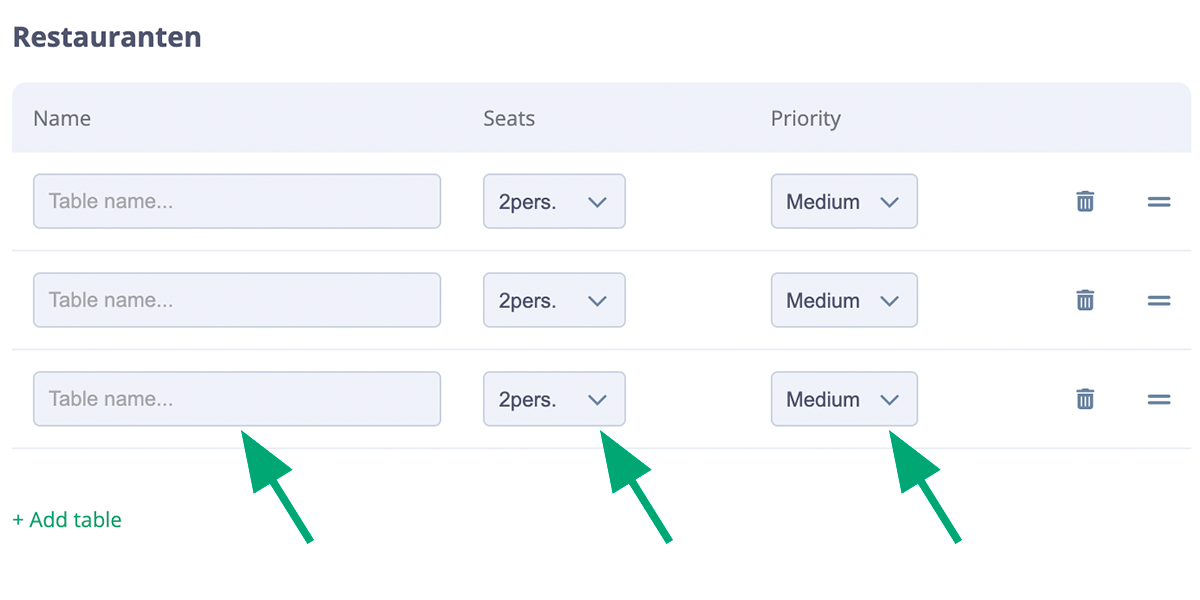1200x600 pixels.
Task: Select the Restauranten heading
Action: pyautogui.click(x=106, y=36)
